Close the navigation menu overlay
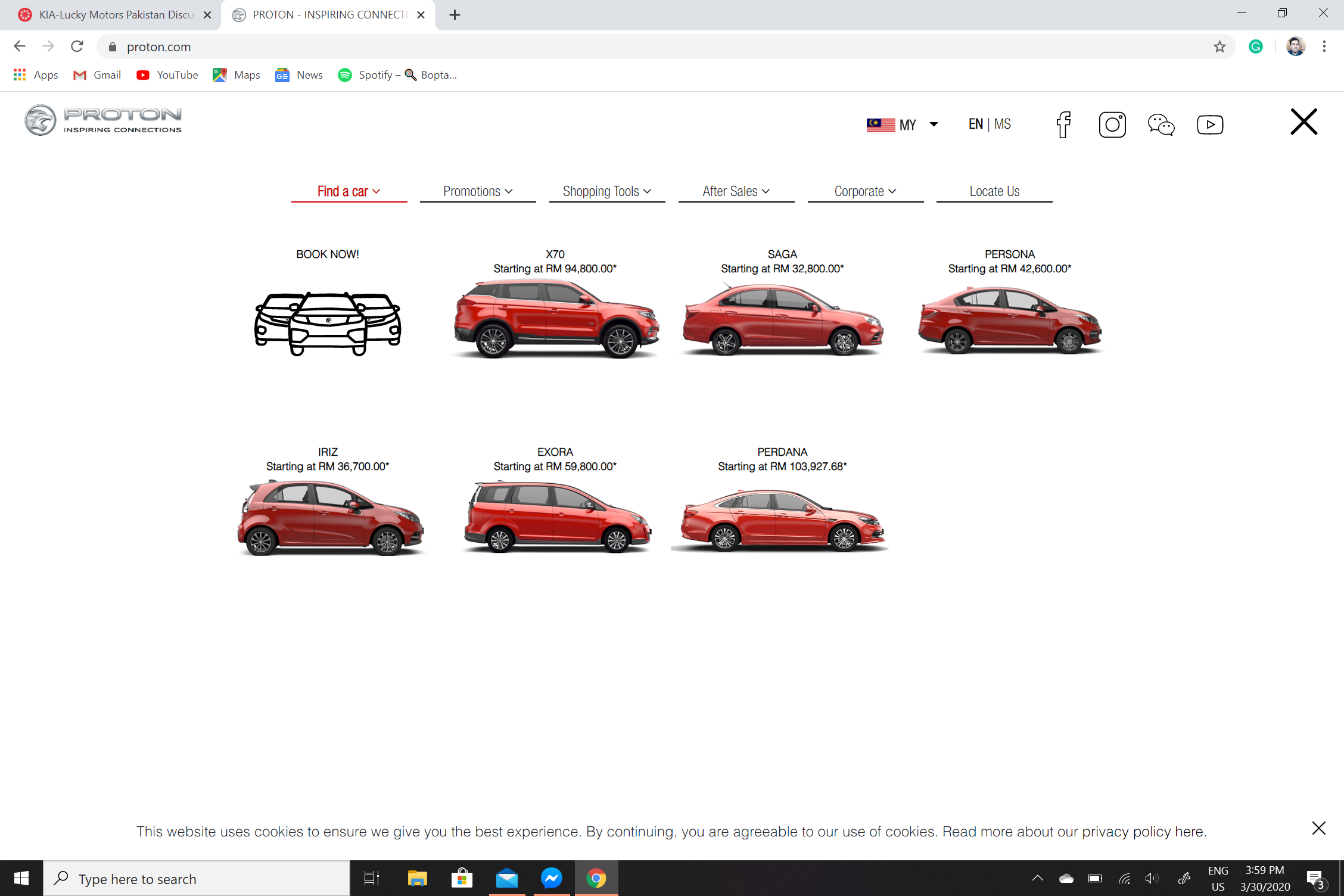The height and width of the screenshot is (896, 1344). point(1303,122)
